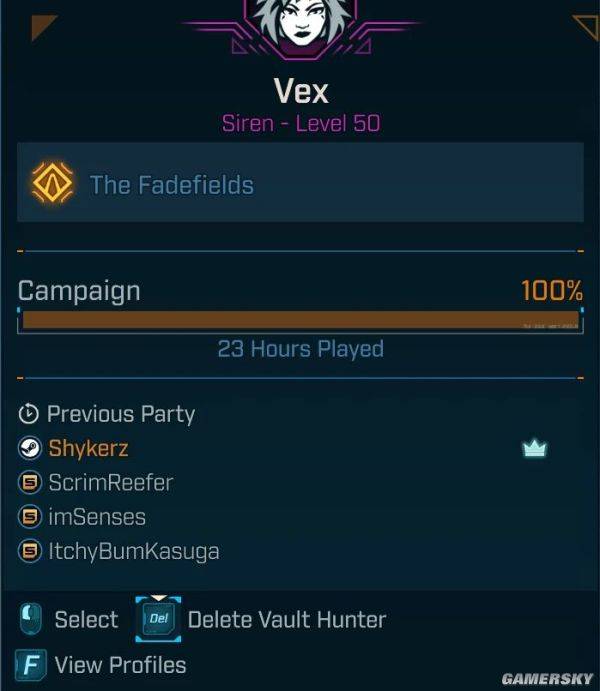600x691 pixels.
Task: Click the Previous Party clock icon
Action: pyautogui.click(x=29, y=414)
